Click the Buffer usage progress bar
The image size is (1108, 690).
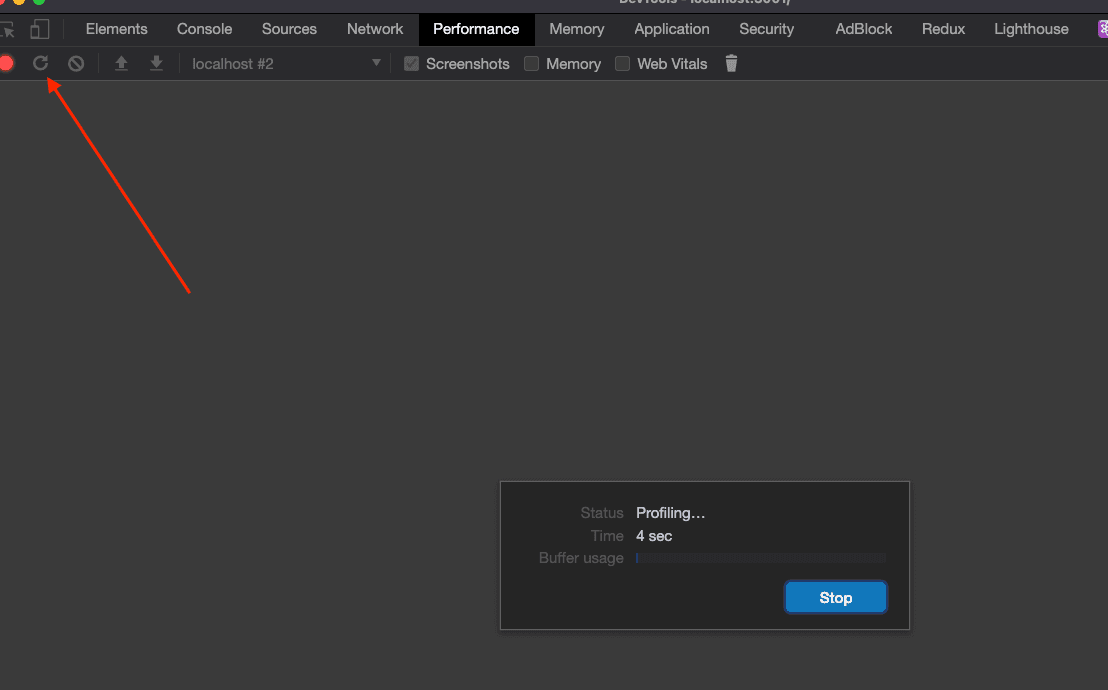(760, 558)
